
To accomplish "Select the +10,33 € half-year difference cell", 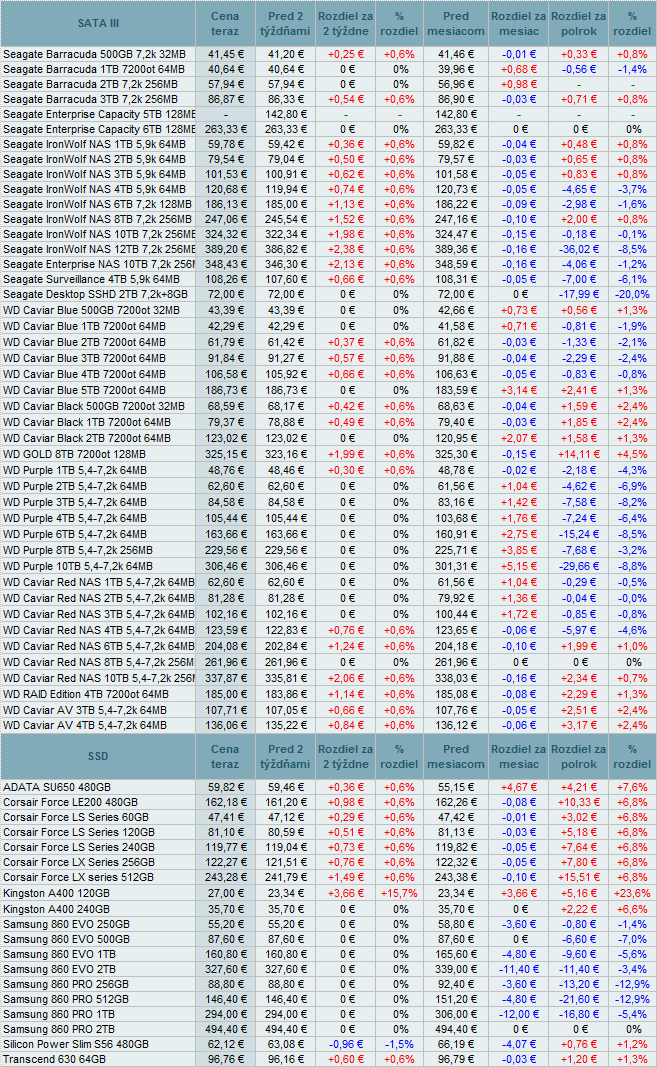I will (x=579, y=802).
